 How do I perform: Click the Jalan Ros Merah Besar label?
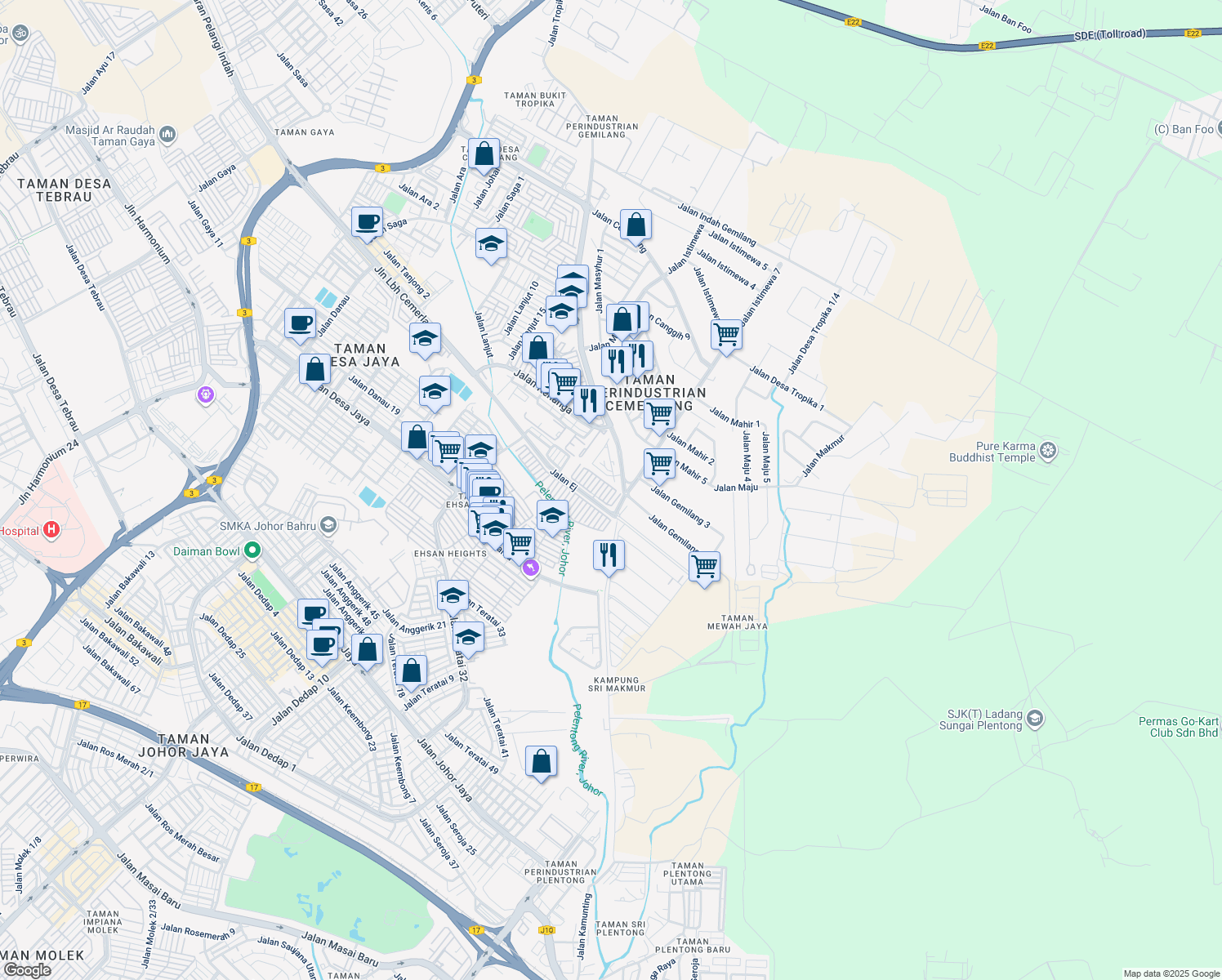click(182, 832)
